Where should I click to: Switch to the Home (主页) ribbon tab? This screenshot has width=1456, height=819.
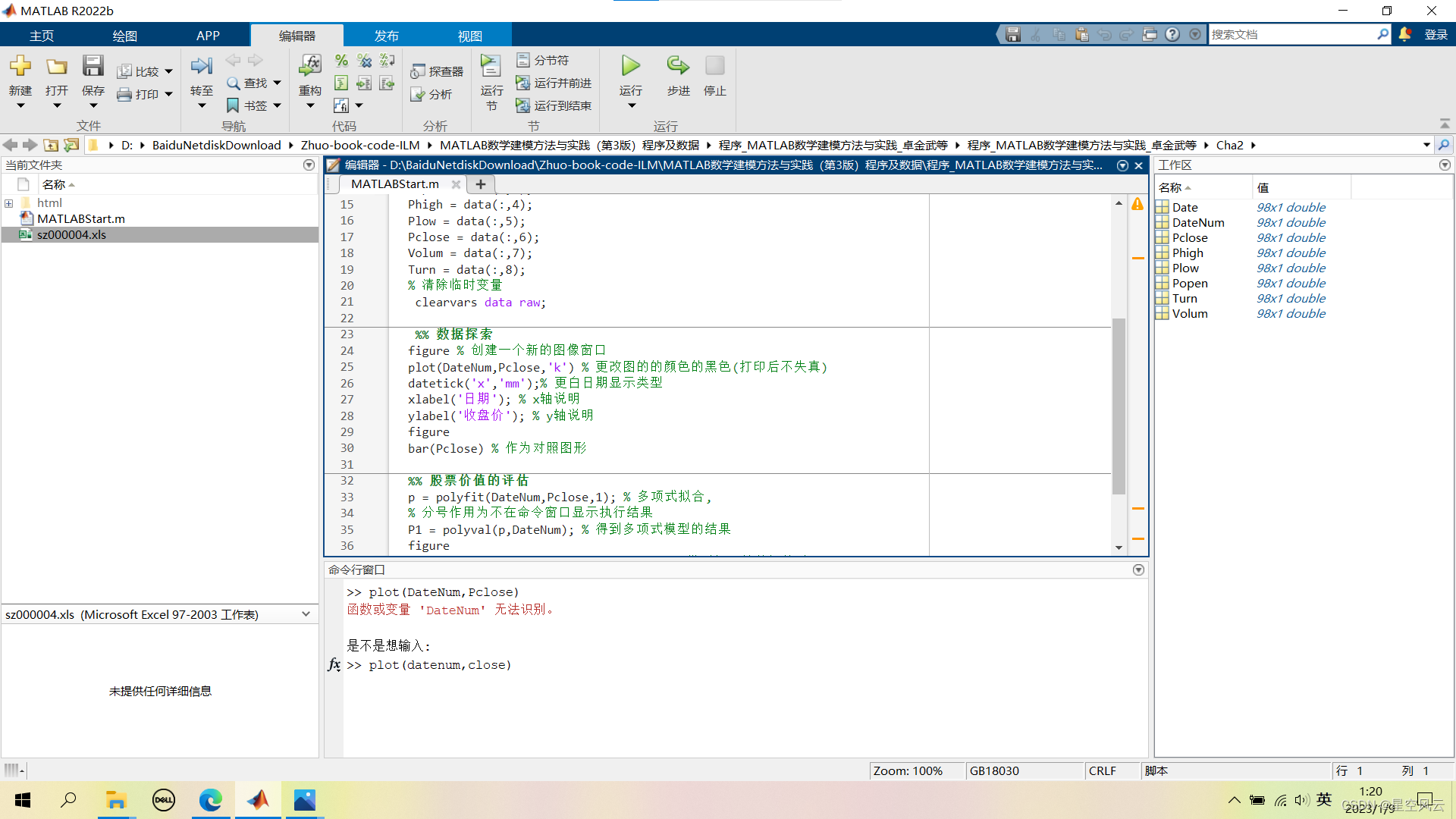[42, 36]
